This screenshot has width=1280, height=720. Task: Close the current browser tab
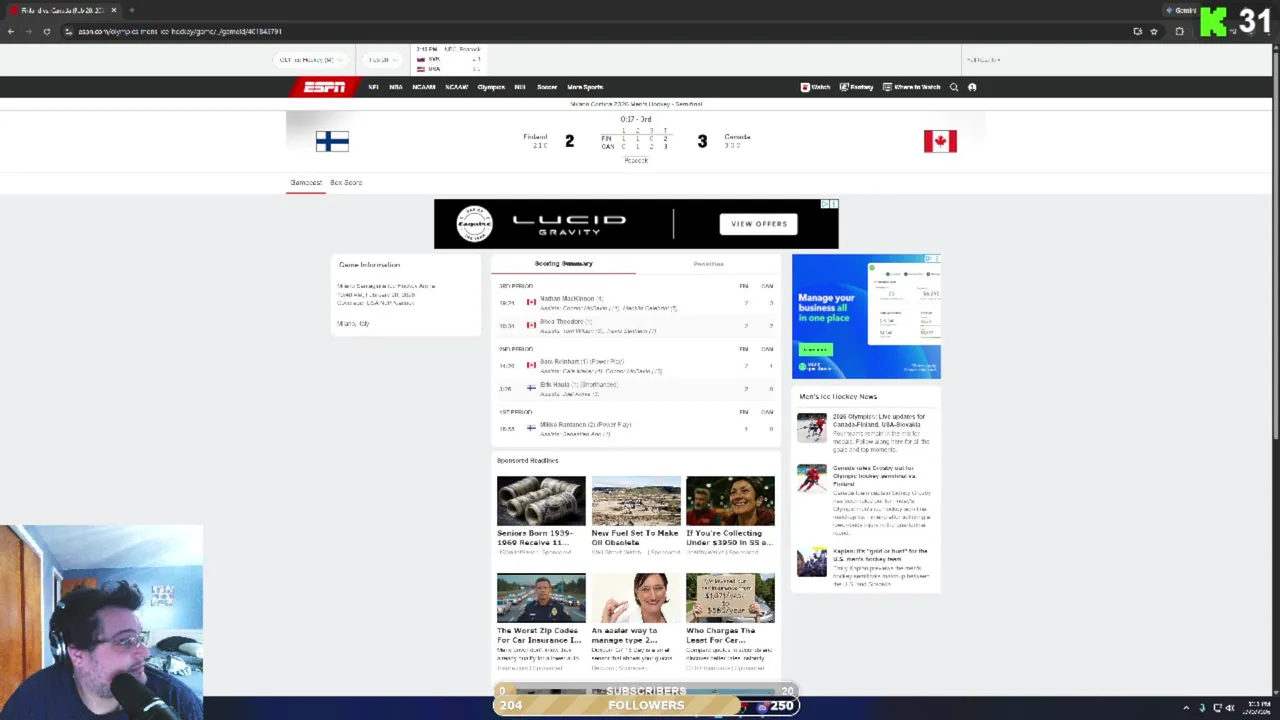pyautogui.click(x=114, y=10)
